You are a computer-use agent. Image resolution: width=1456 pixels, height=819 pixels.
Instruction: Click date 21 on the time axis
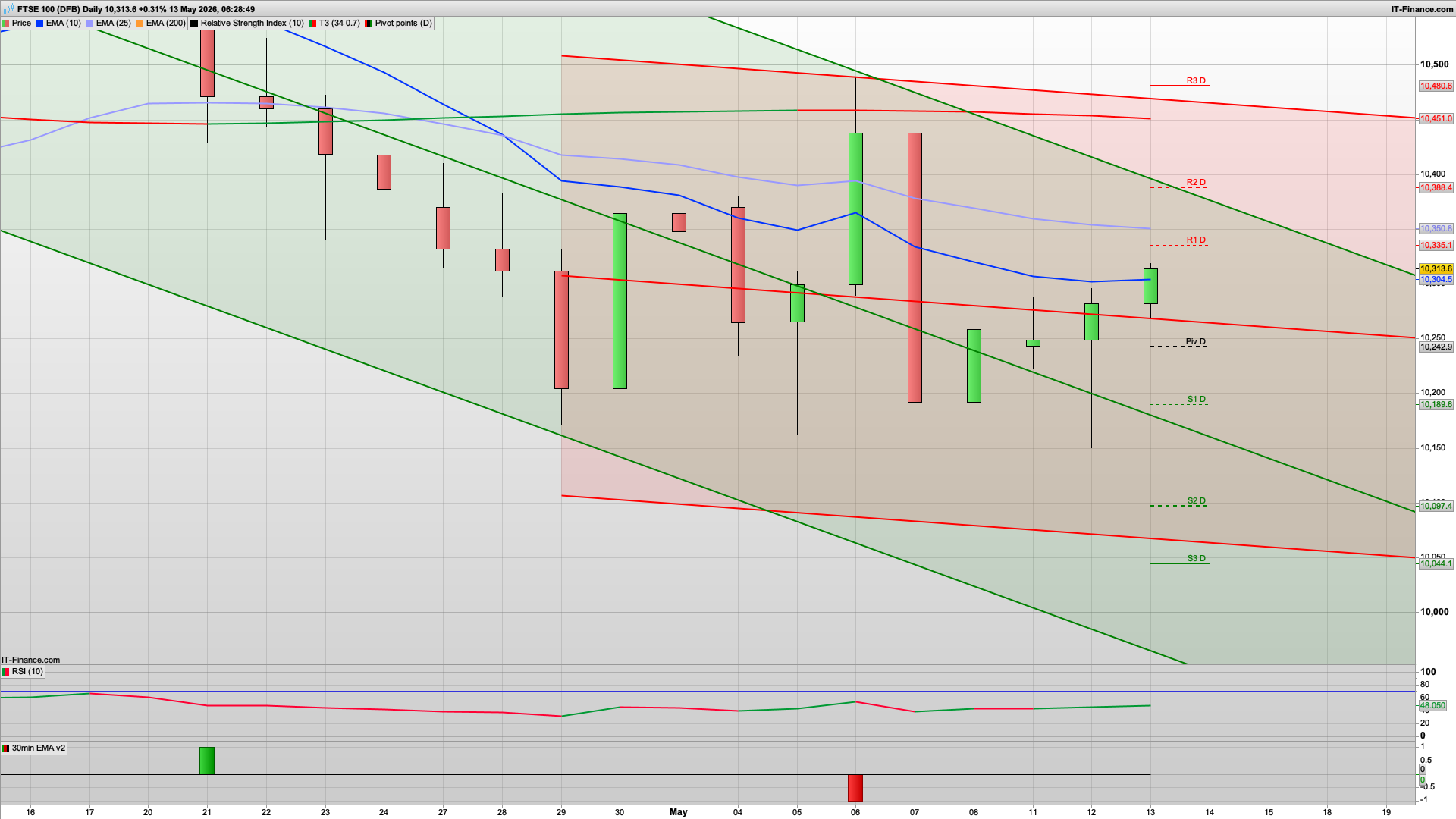(207, 811)
